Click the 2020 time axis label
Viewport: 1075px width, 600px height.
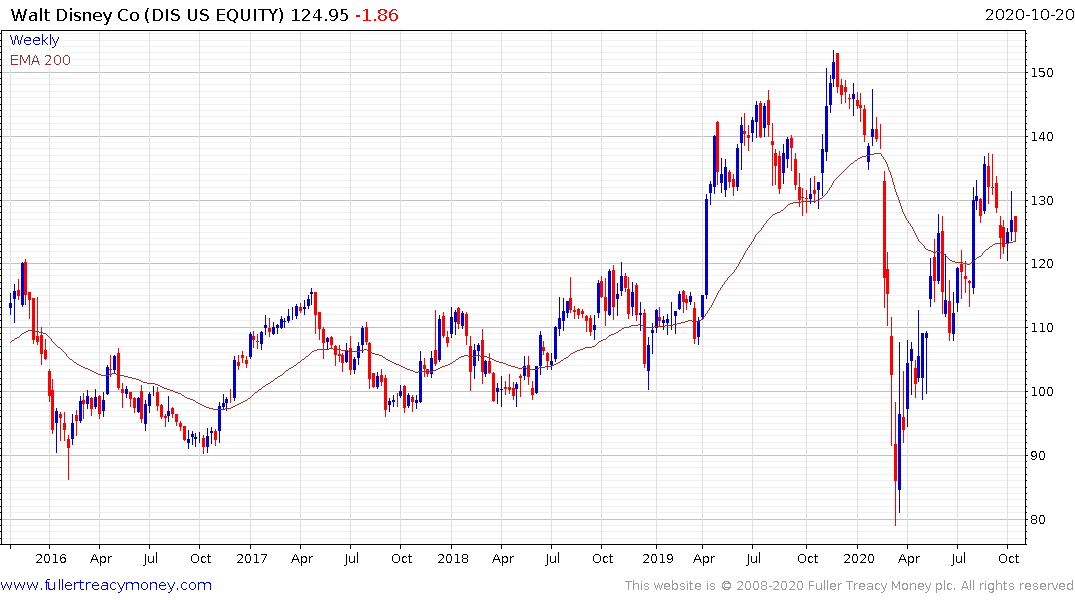[858, 559]
